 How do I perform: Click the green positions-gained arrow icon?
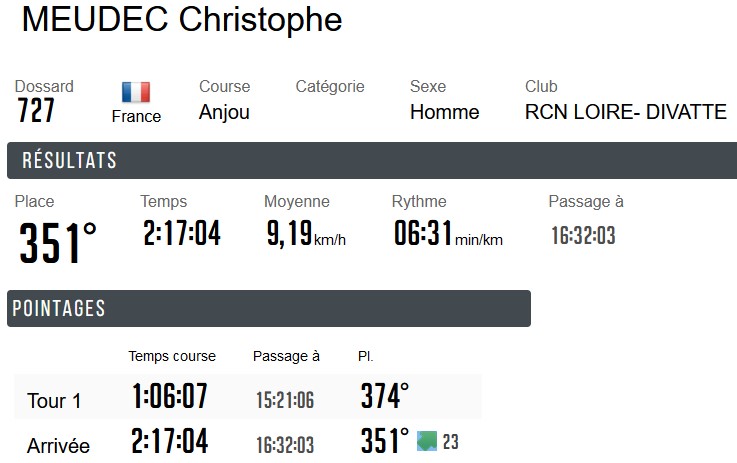(427, 441)
